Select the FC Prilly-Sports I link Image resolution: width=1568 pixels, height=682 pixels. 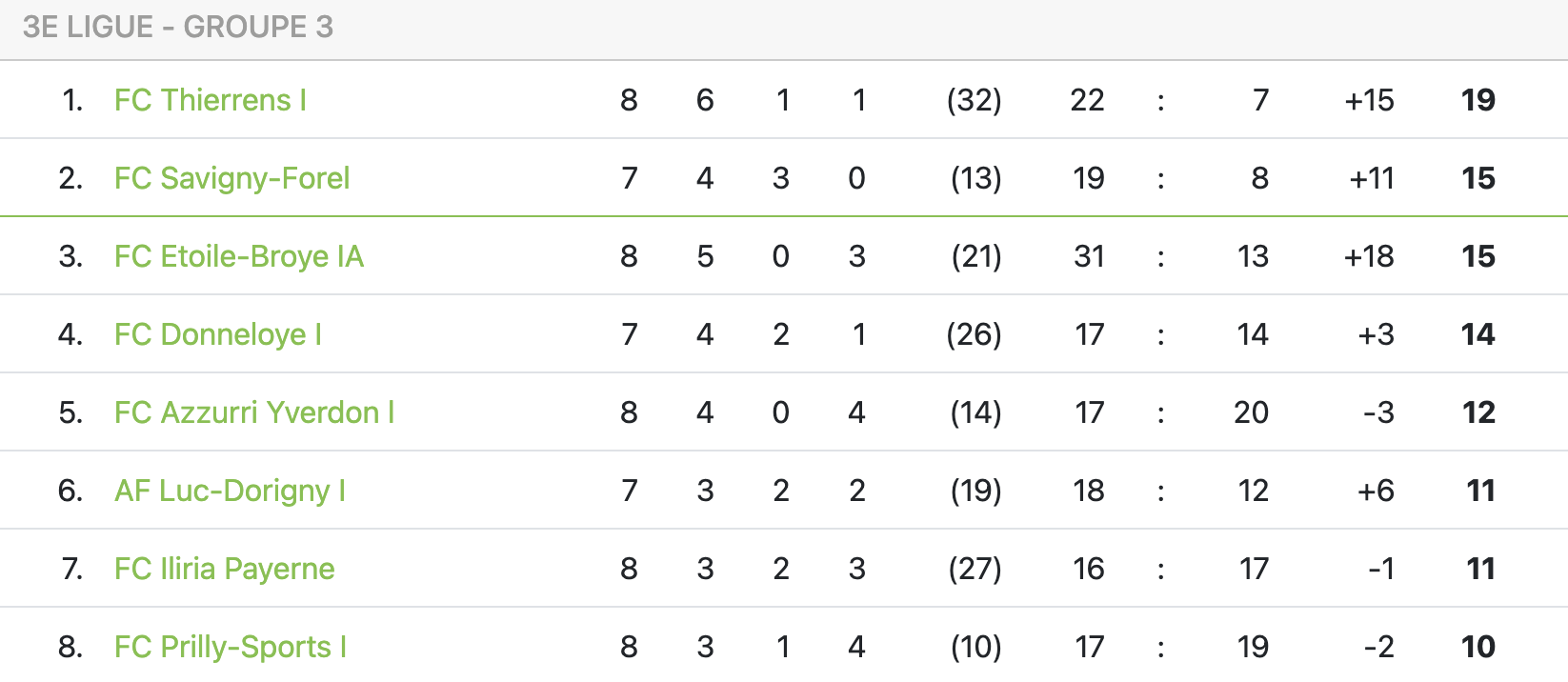230,647
